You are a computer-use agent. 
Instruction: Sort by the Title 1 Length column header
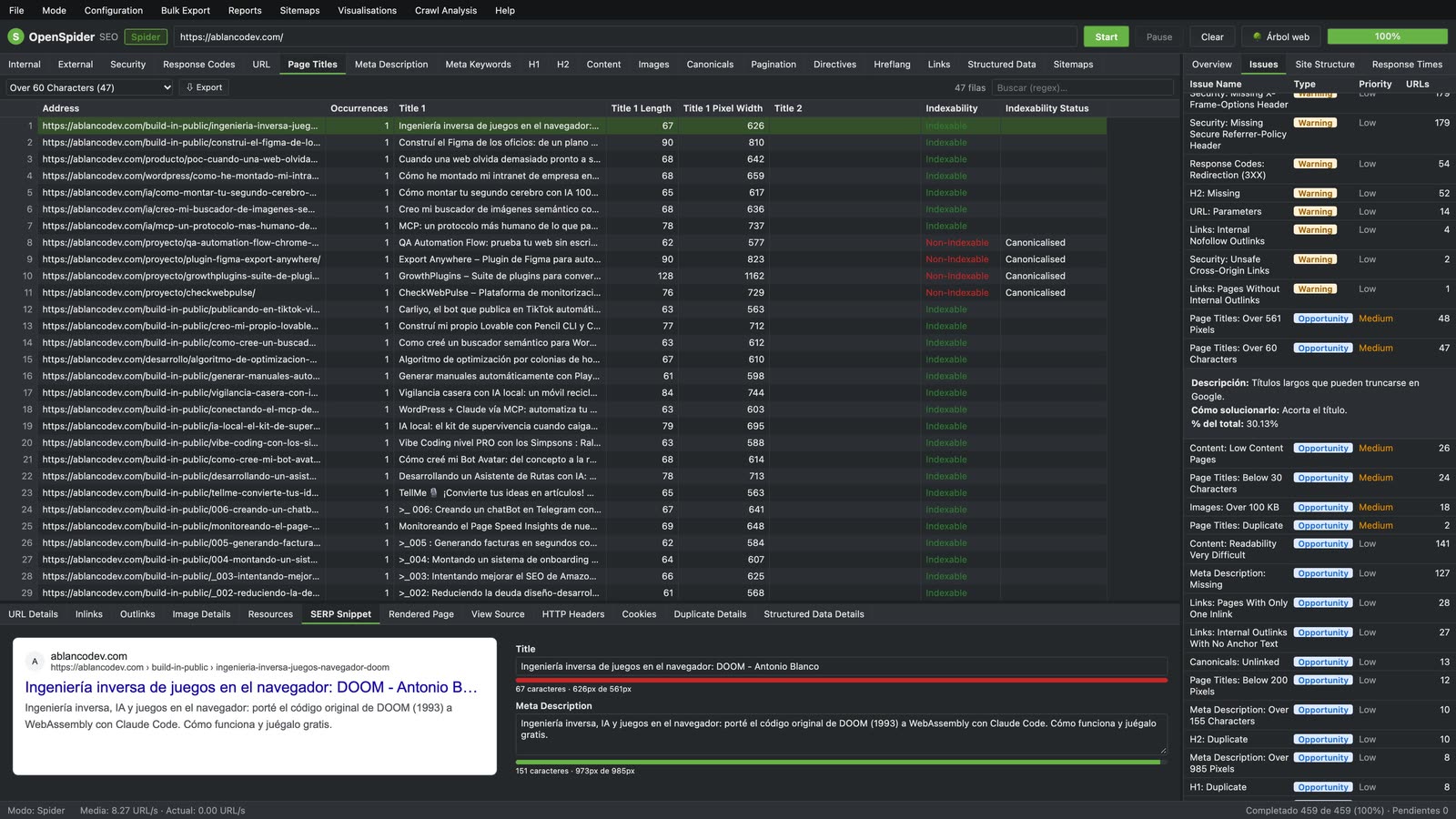(x=641, y=108)
